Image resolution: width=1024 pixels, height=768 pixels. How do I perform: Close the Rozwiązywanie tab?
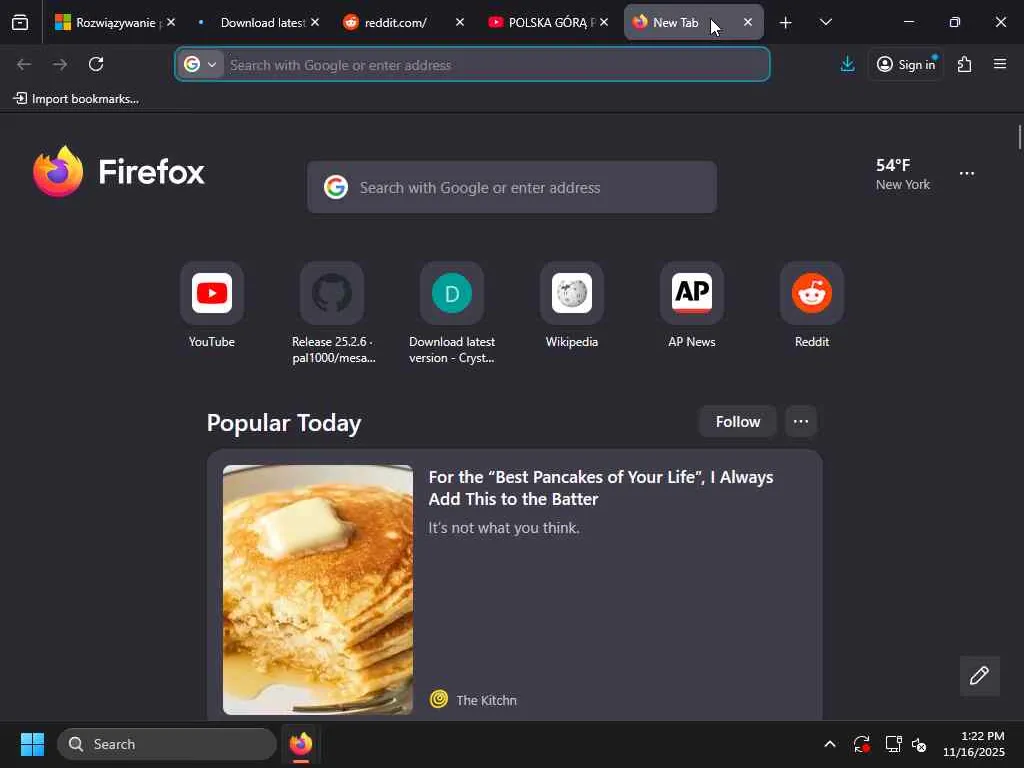pos(170,22)
